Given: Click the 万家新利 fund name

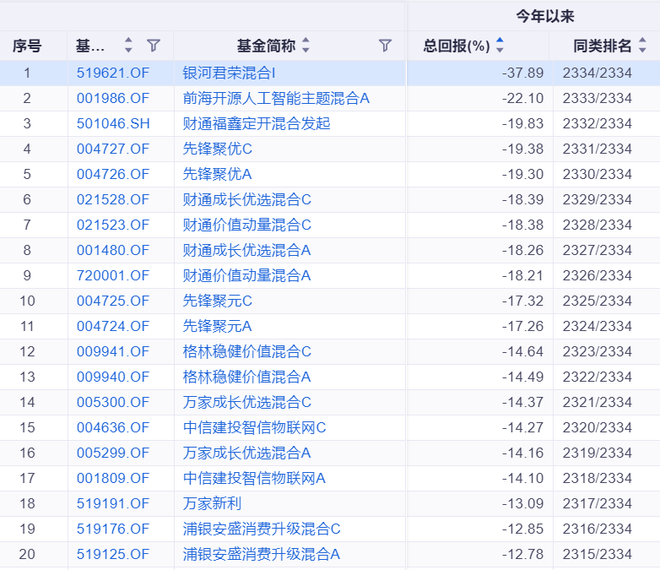Looking at the screenshot, I should (212, 503).
